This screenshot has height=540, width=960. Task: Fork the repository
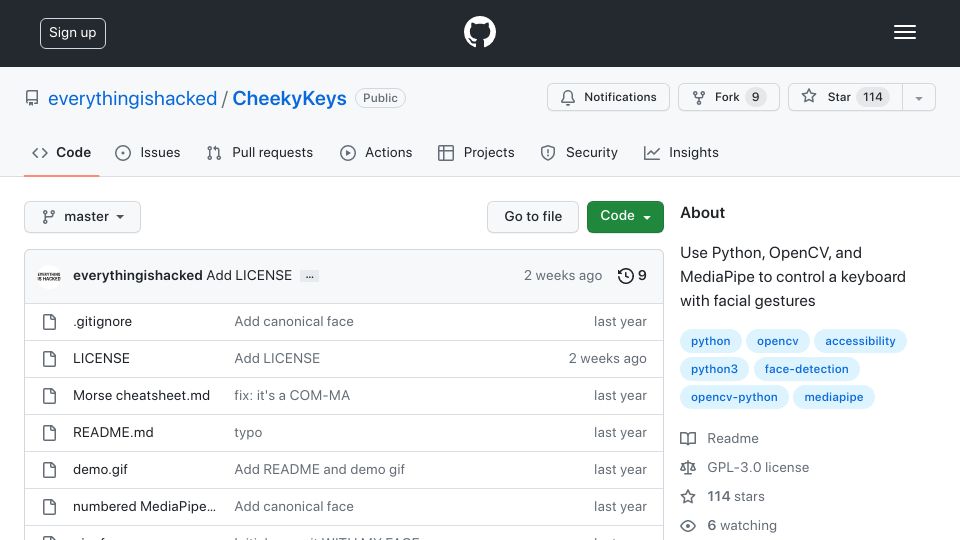[728, 97]
